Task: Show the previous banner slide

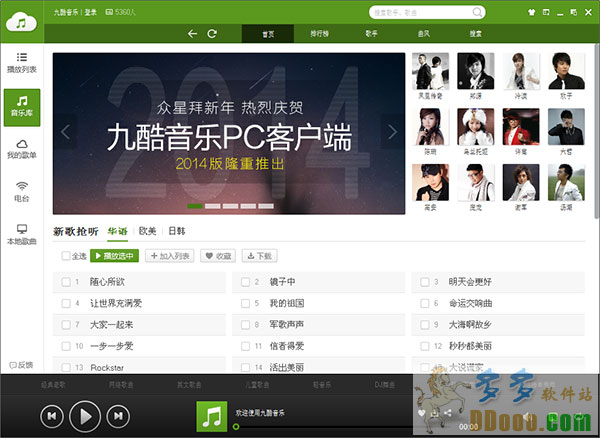Action: click(65, 132)
